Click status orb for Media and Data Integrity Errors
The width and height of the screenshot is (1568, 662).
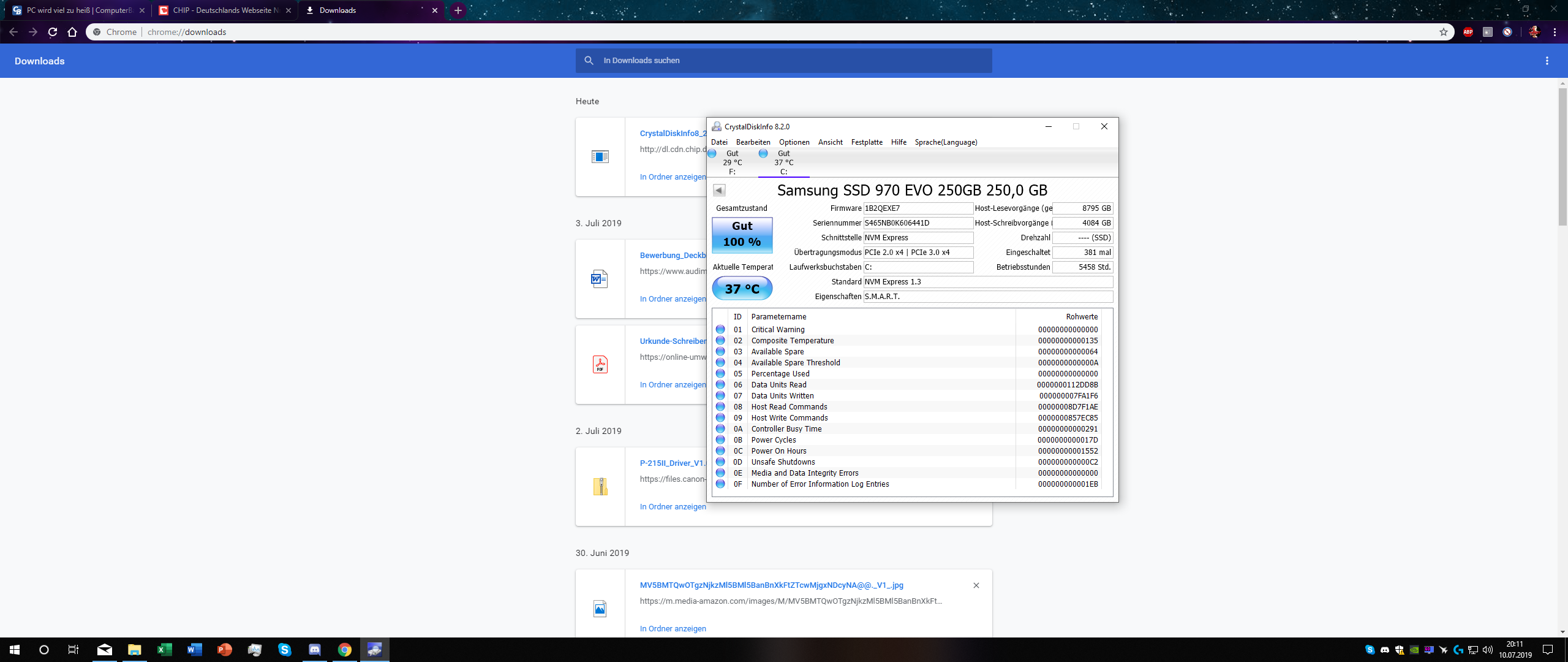[720, 473]
